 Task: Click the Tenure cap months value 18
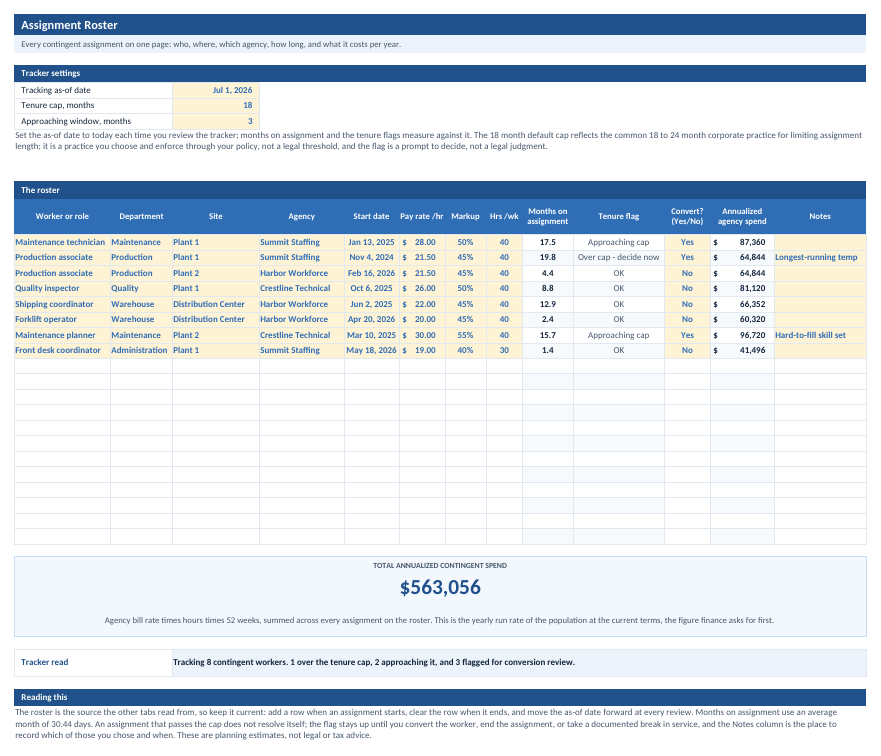click(x=216, y=106)
